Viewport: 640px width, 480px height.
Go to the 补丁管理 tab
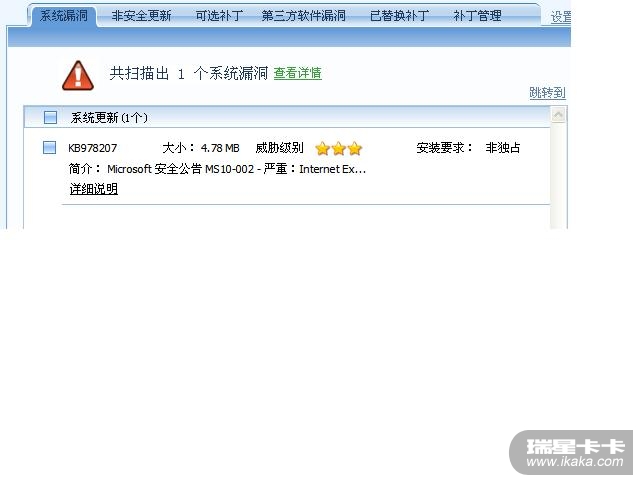pos(478,16)
